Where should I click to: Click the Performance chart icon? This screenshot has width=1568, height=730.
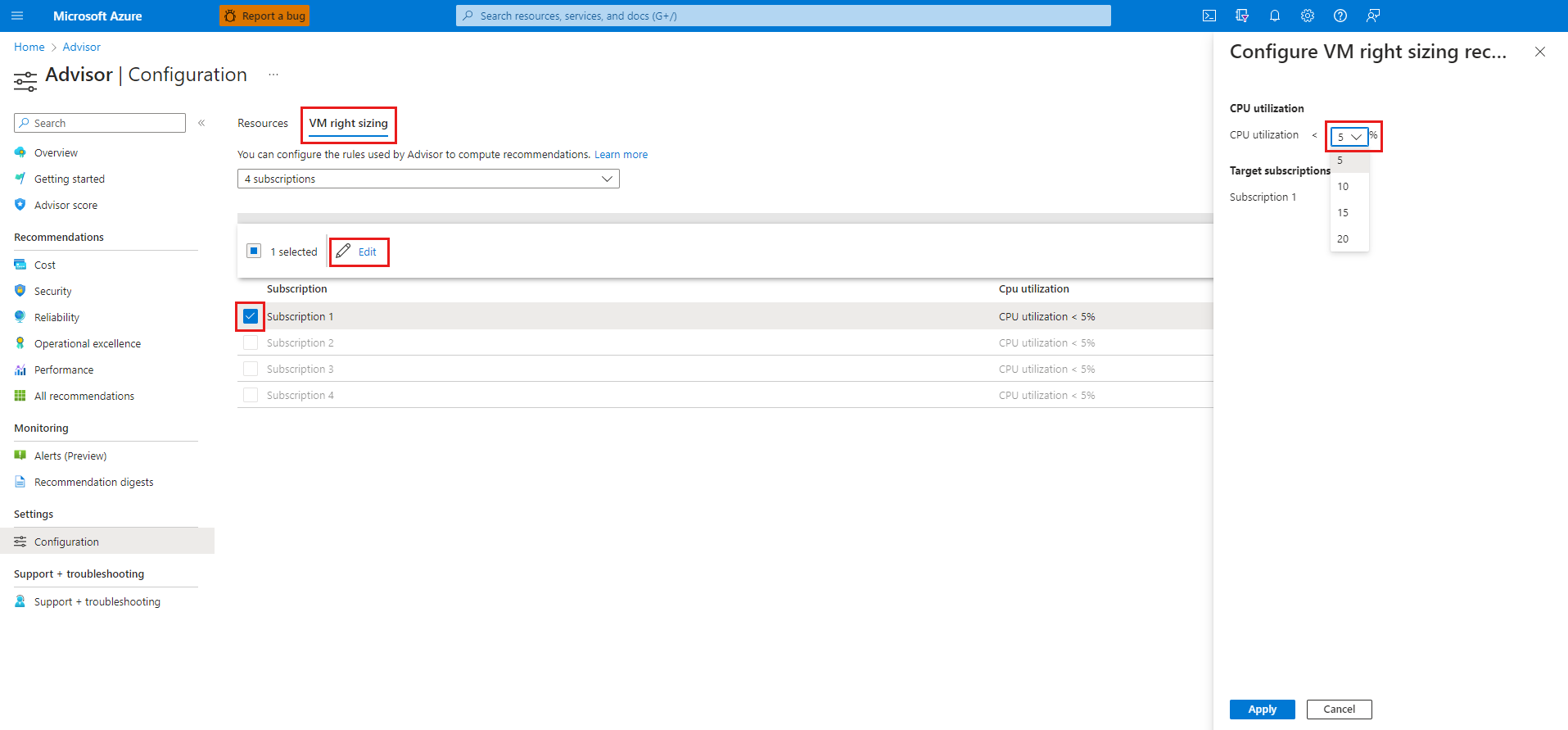20,370
